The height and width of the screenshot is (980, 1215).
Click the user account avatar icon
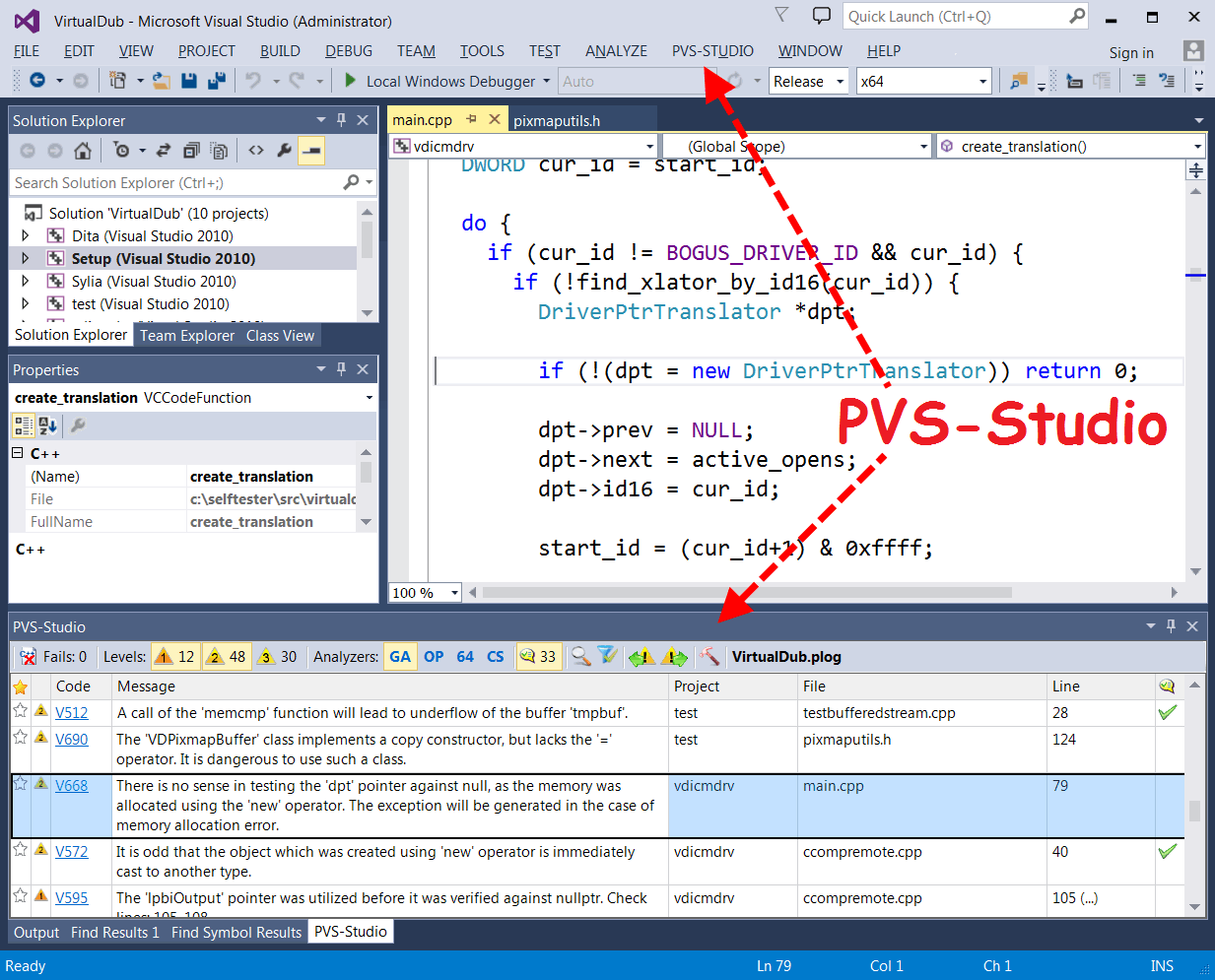pos(1193,51)
